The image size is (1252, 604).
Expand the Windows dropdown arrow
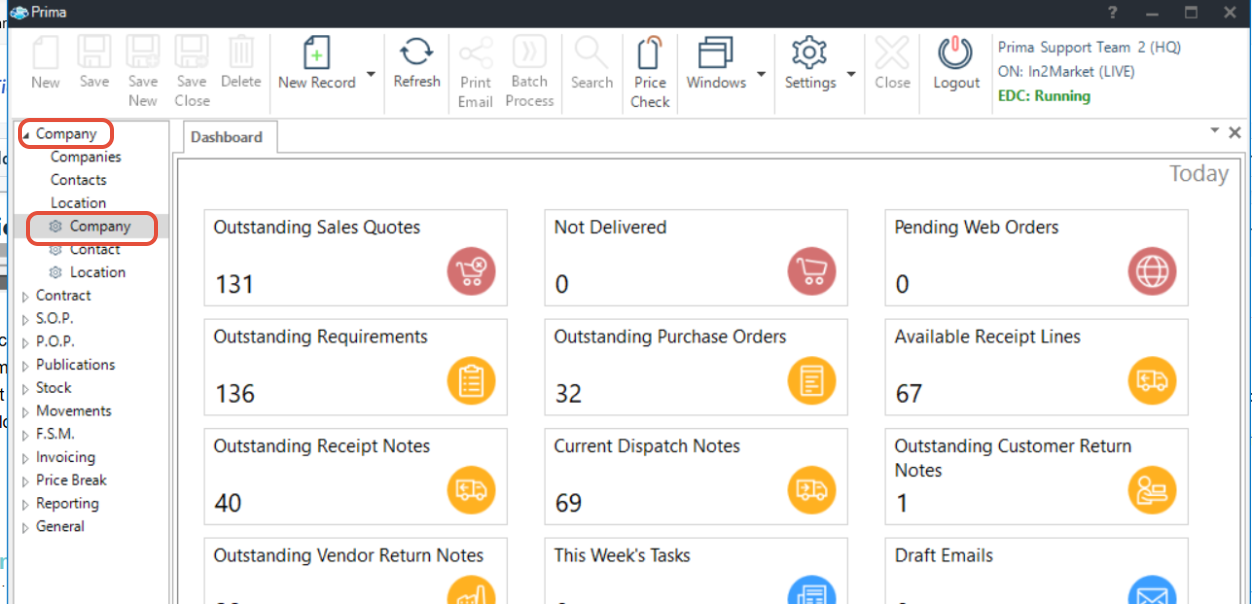[761, 74]
